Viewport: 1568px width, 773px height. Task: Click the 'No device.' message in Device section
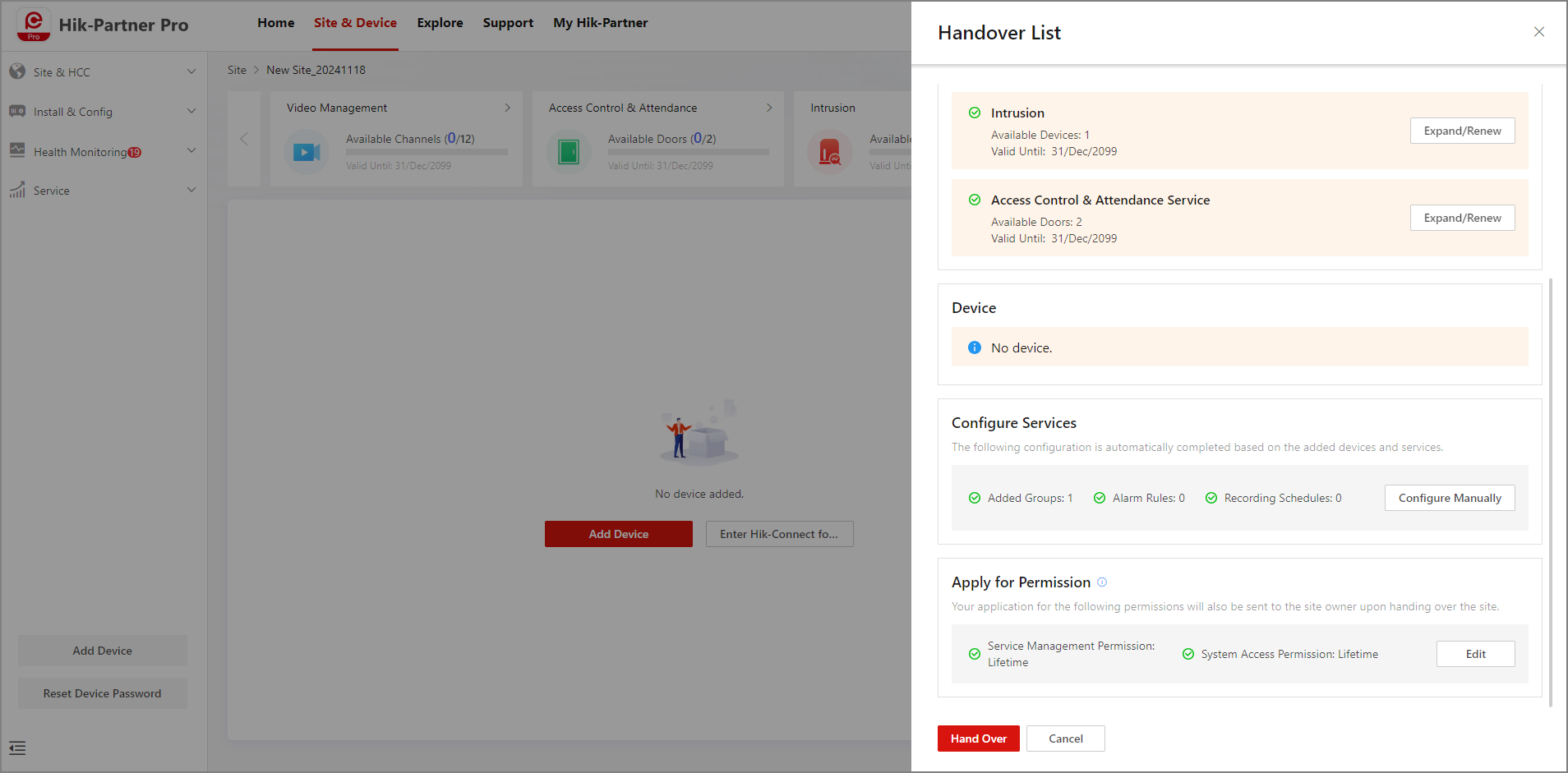1022,347
